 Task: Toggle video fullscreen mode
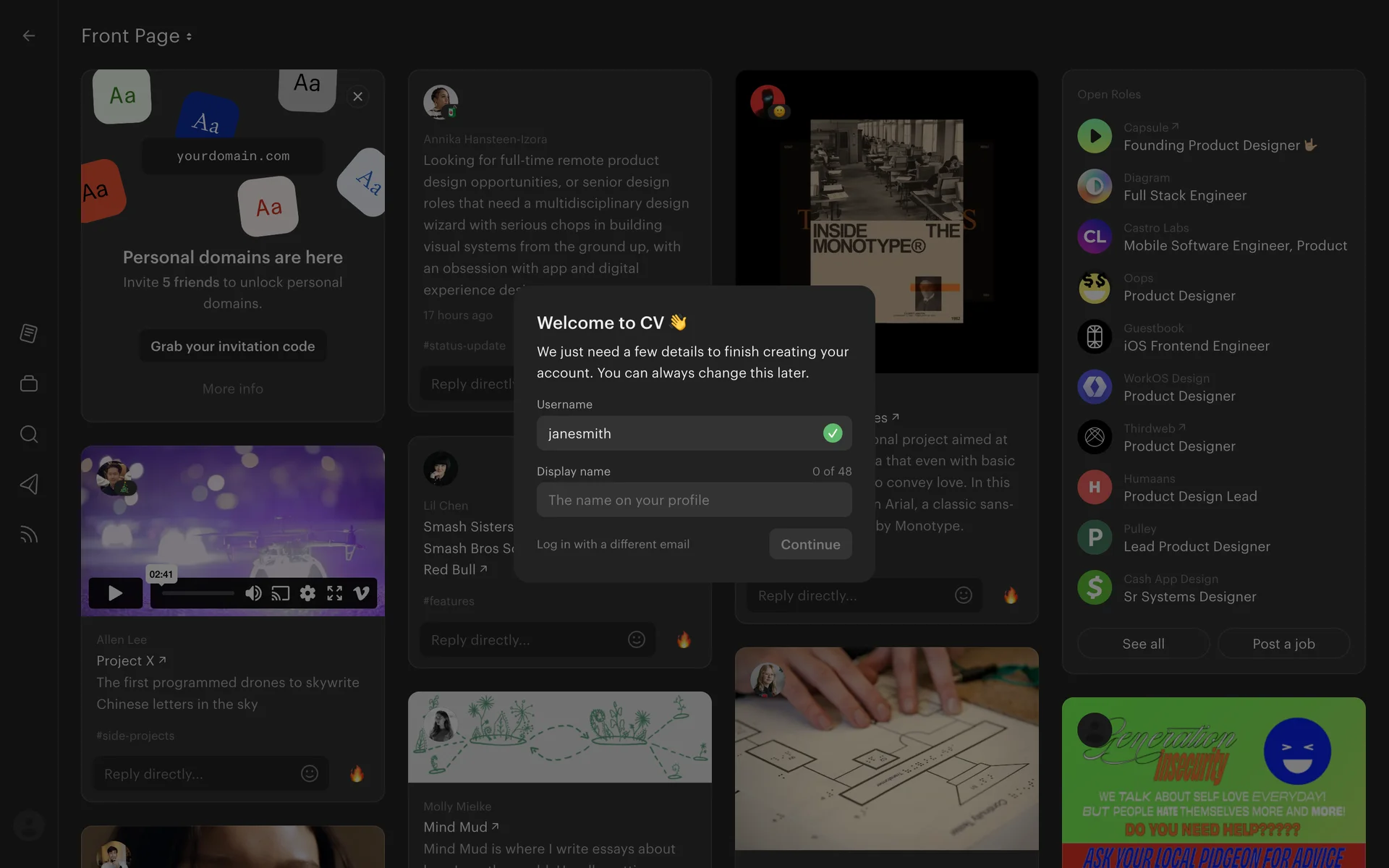coord(334,594)
